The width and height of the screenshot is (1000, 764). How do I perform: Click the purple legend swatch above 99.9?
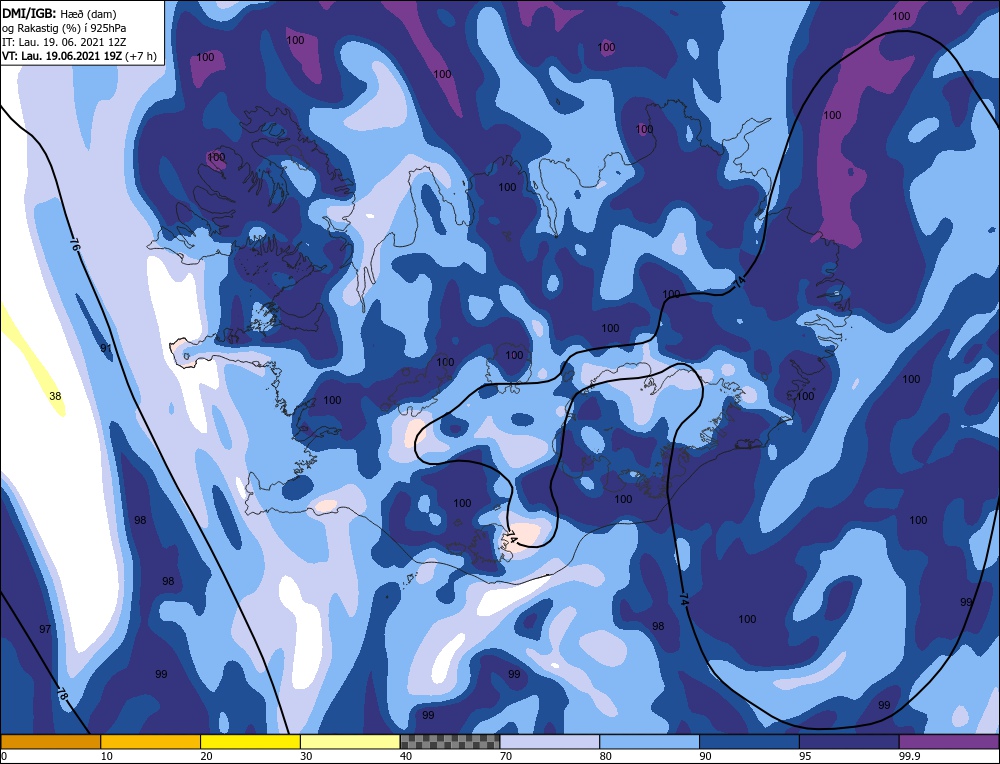tap(949, 741)
